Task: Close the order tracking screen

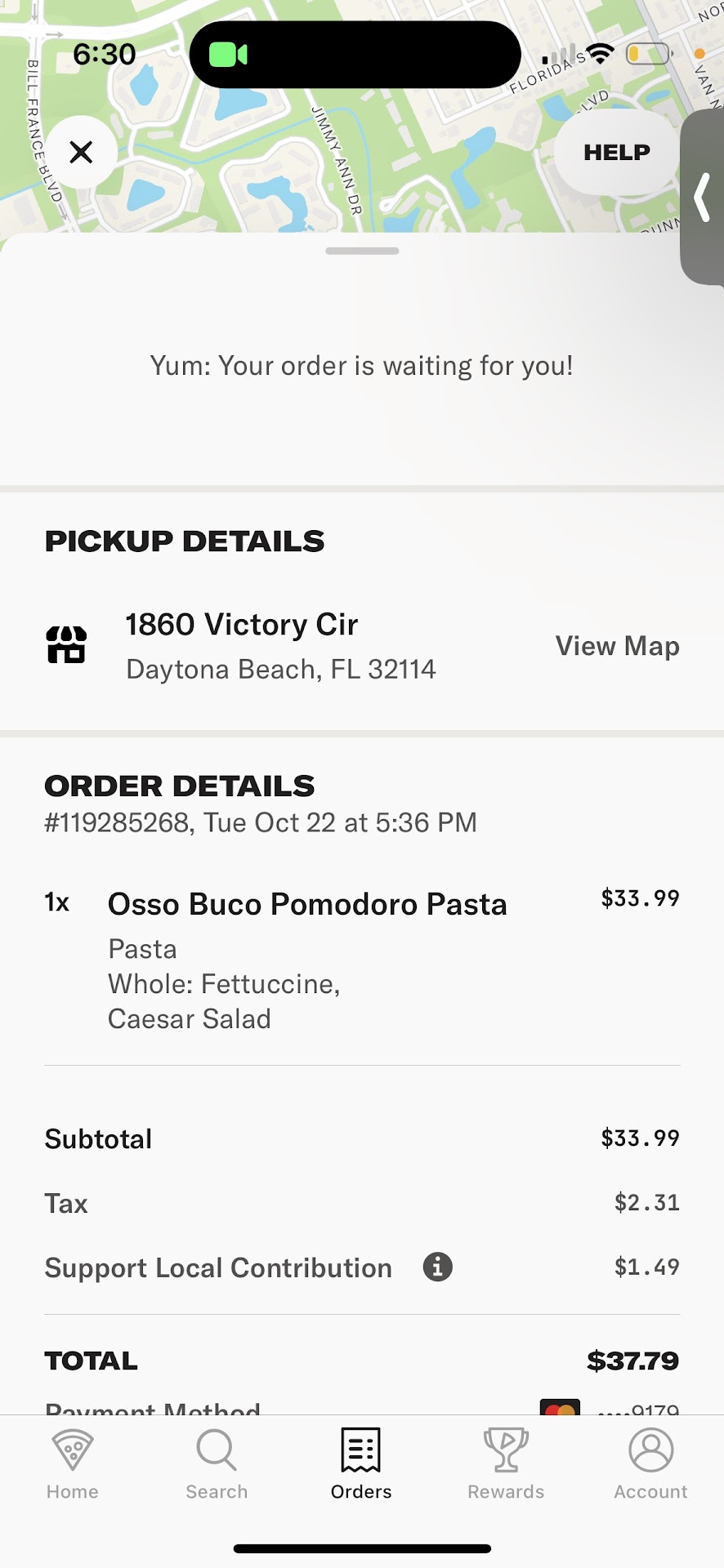Action: (x=81, y=152)
